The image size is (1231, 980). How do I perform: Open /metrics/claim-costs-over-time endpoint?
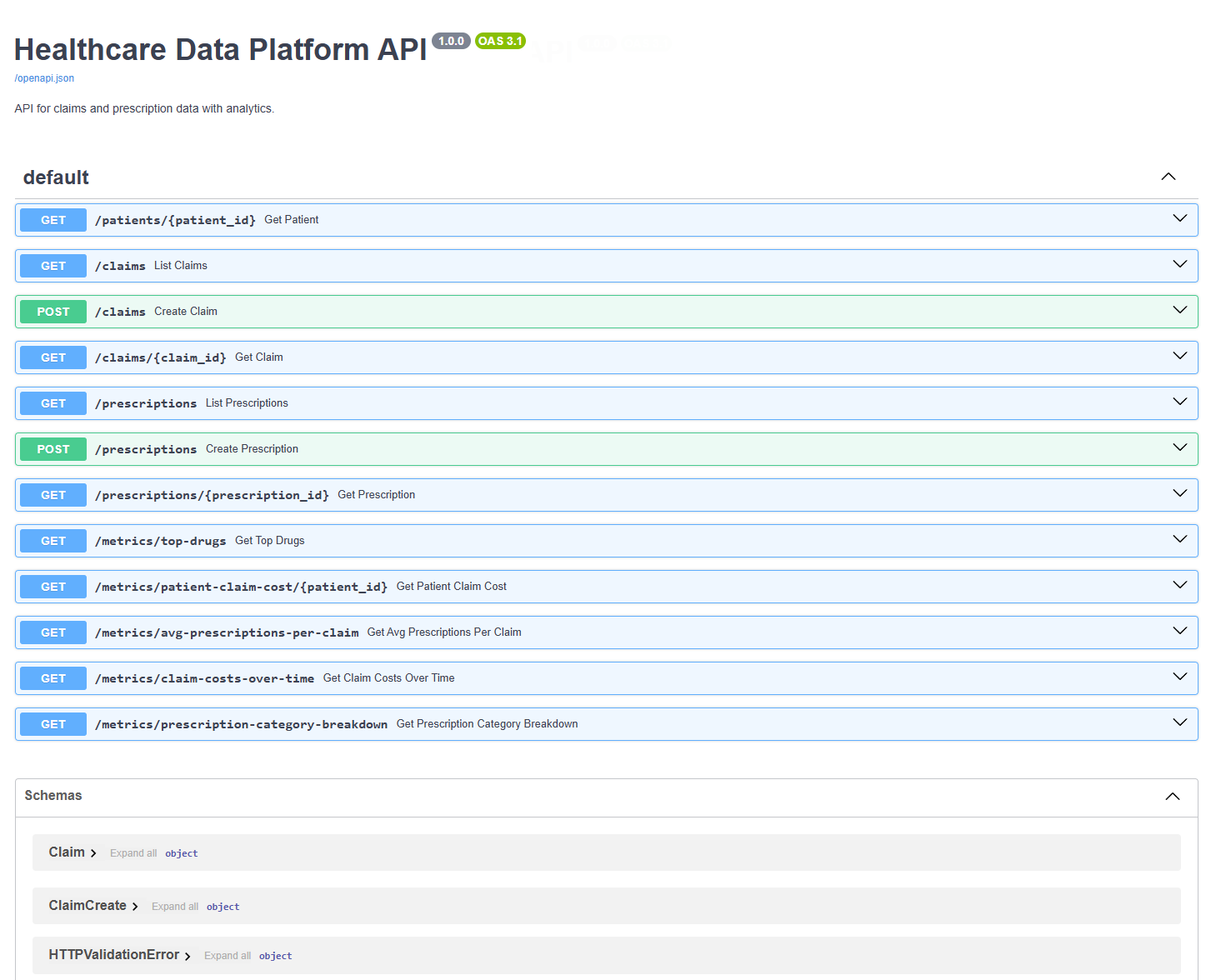tap(204, 678)
